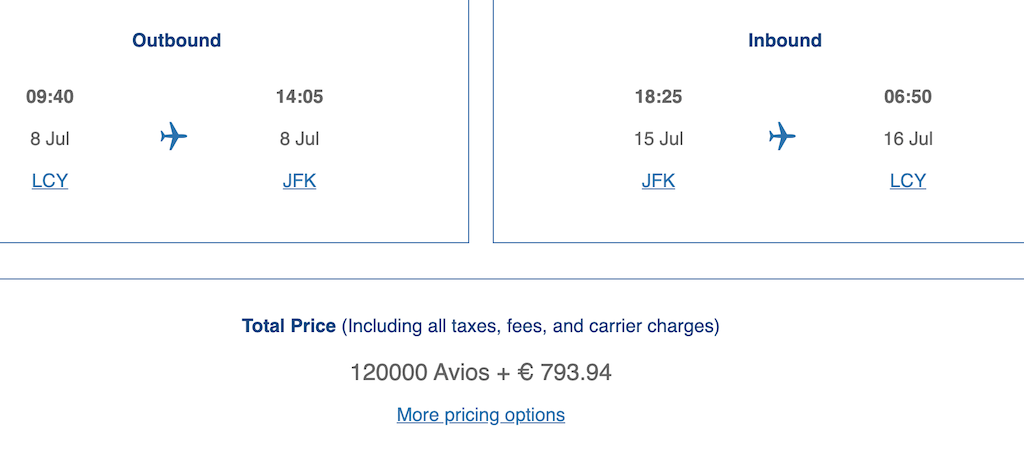Open the inbound arrival LCY airport link
Viewport: 1024px width, 455px height.
908,181
